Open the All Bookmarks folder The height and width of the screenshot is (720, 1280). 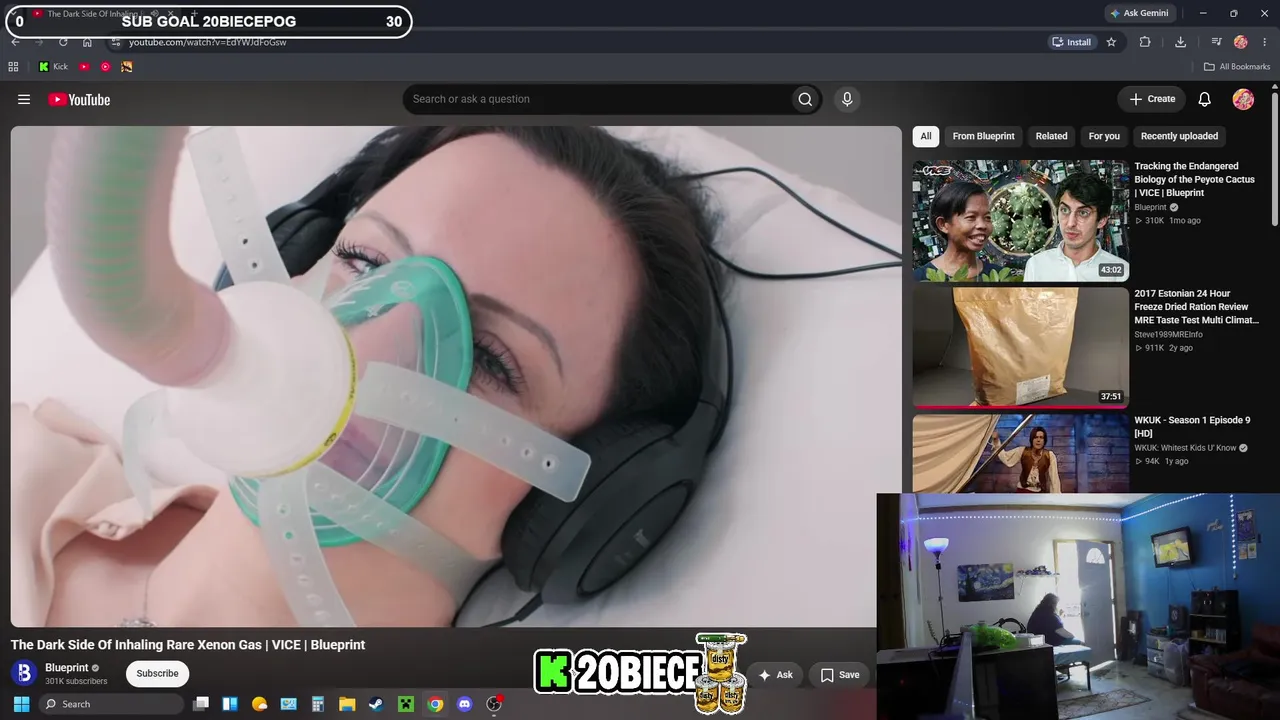[x=1237, y=67]
